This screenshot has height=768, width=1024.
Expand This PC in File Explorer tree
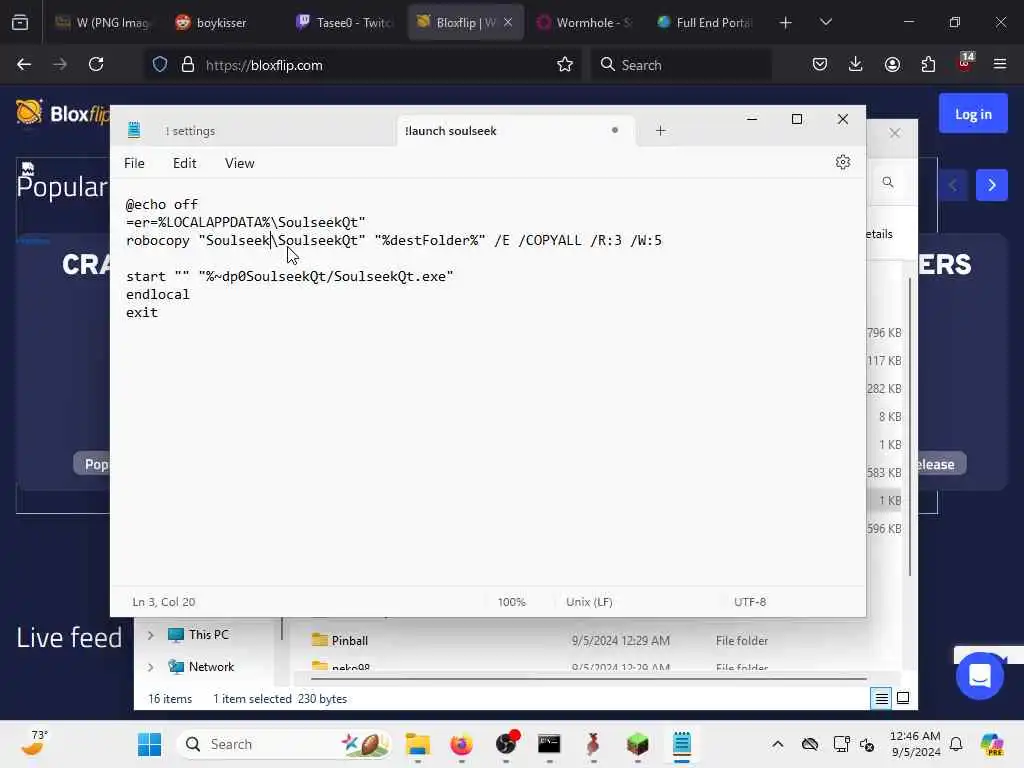pyautogui.click(x=151, y=635)
